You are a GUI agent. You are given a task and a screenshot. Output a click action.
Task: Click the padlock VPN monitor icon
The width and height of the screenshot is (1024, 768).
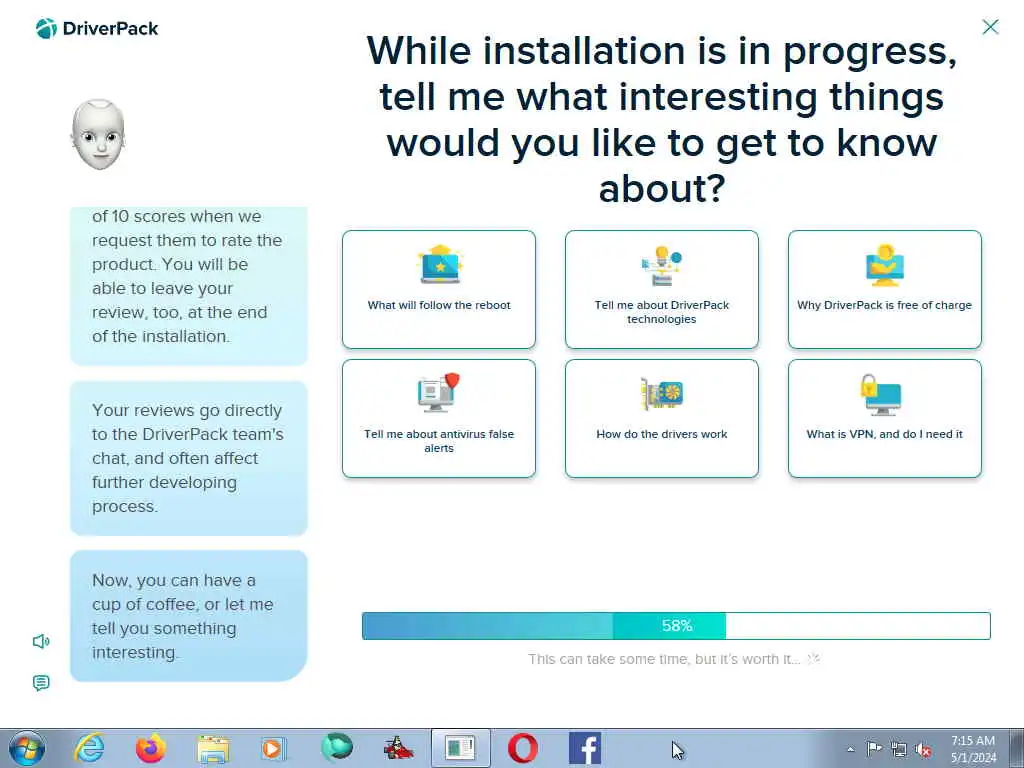pos(880,394)
